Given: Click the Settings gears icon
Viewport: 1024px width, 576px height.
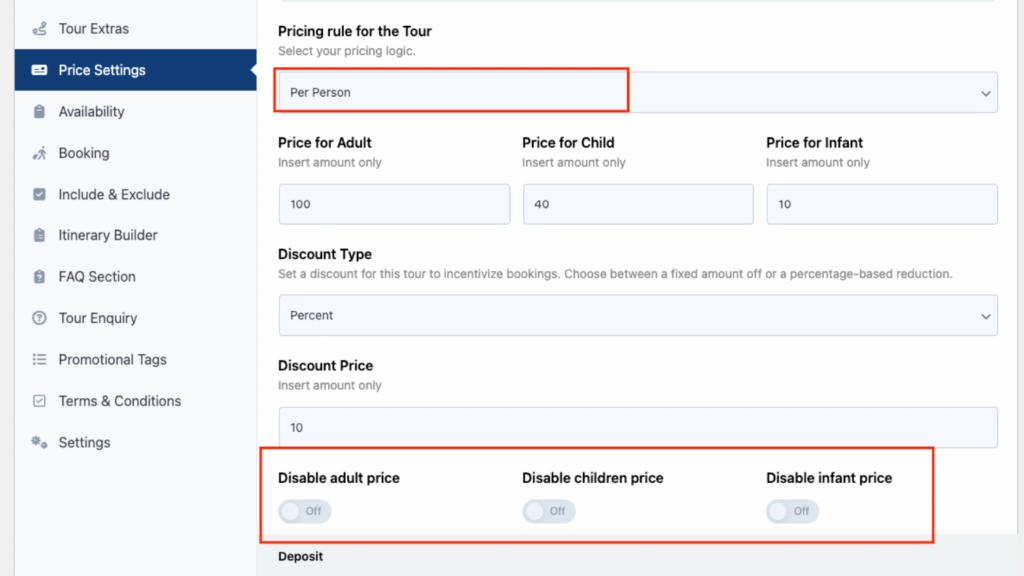Looking at the screenshot, I should pos(39,442).
